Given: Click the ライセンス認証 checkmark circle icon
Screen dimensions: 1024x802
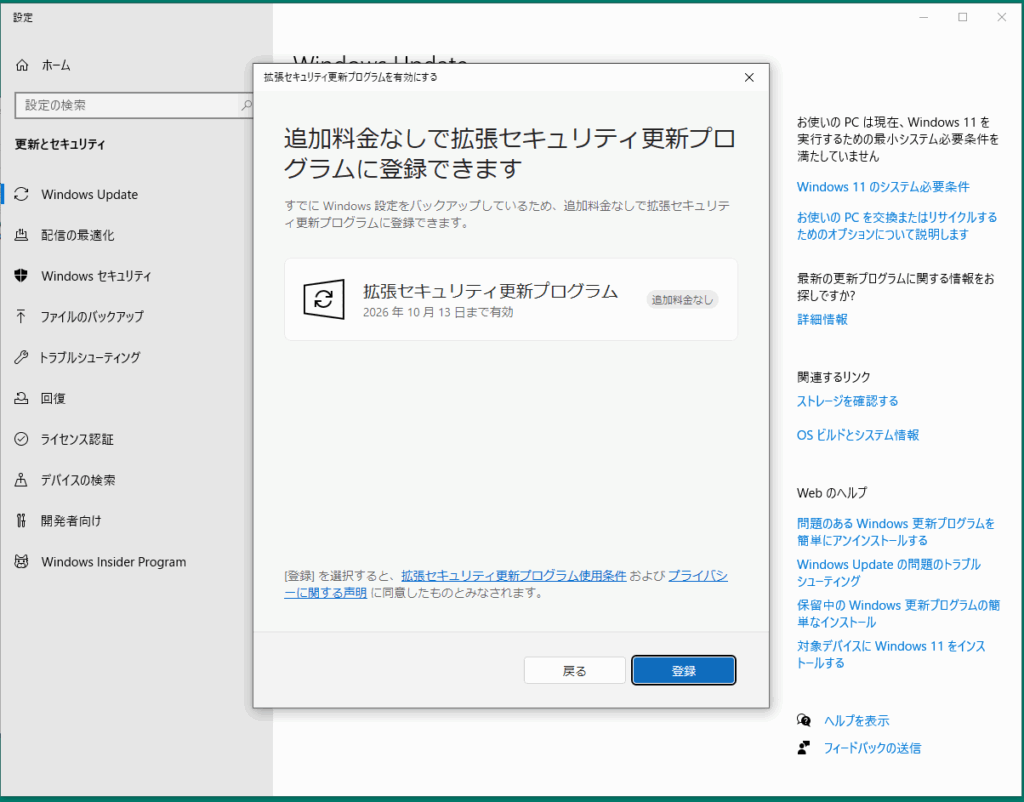Looking at the screenshot, I should pos(22,440).
